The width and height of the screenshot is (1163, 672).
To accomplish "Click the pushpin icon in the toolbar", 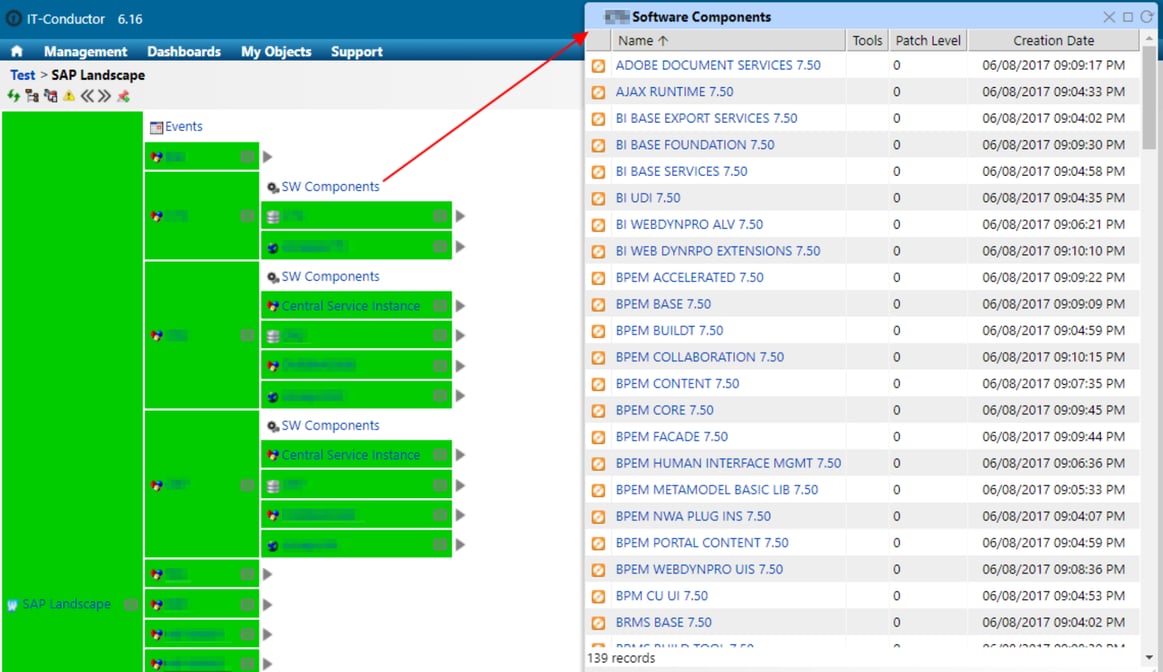I will pos(123,96).
